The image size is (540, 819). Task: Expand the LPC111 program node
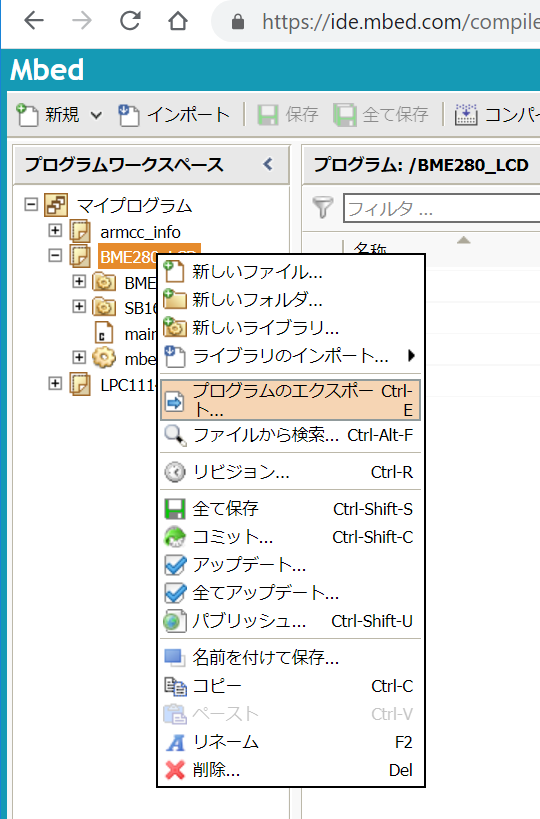coord(55,383)
